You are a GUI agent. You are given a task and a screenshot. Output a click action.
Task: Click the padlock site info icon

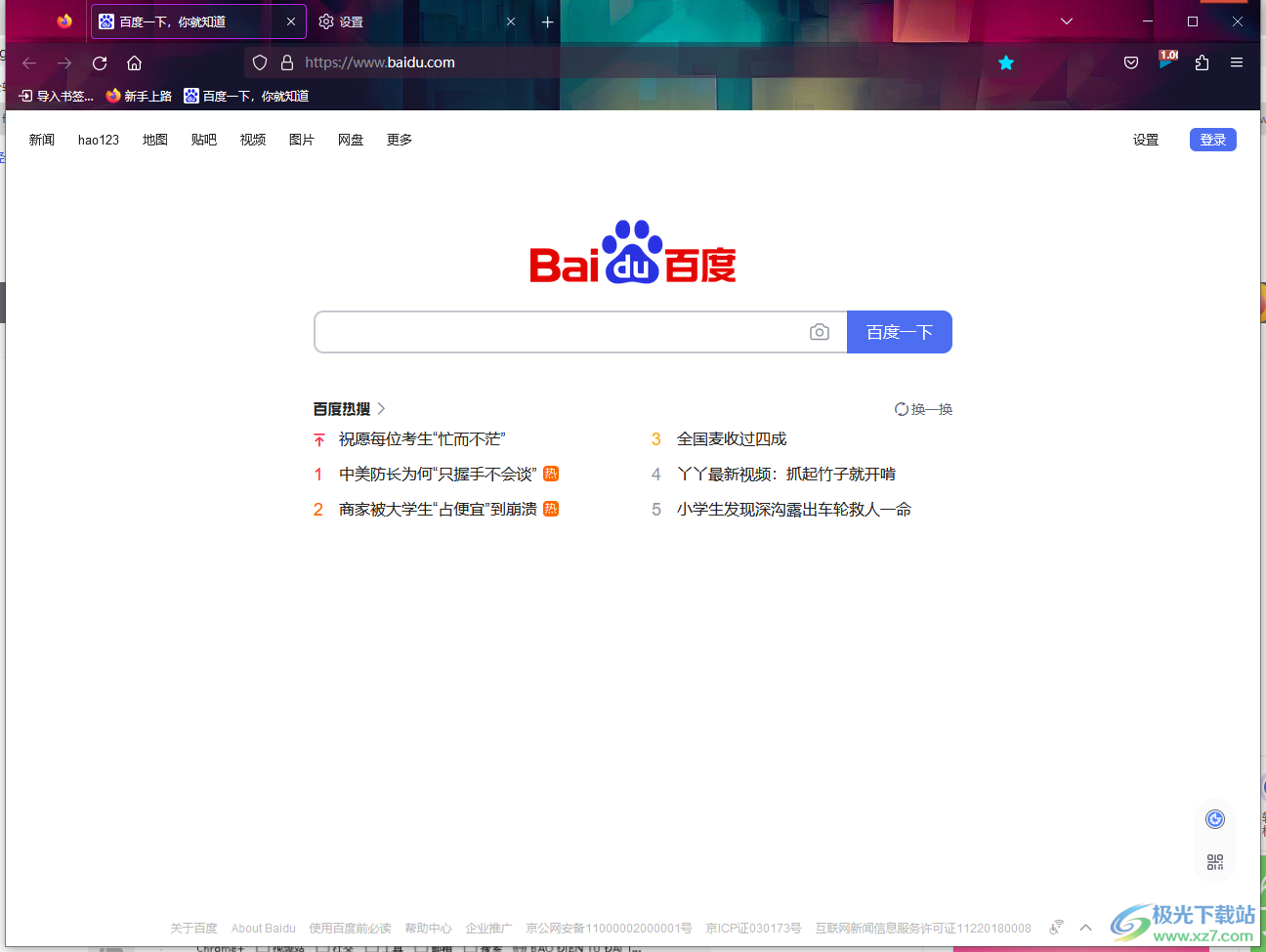(287, 62)
